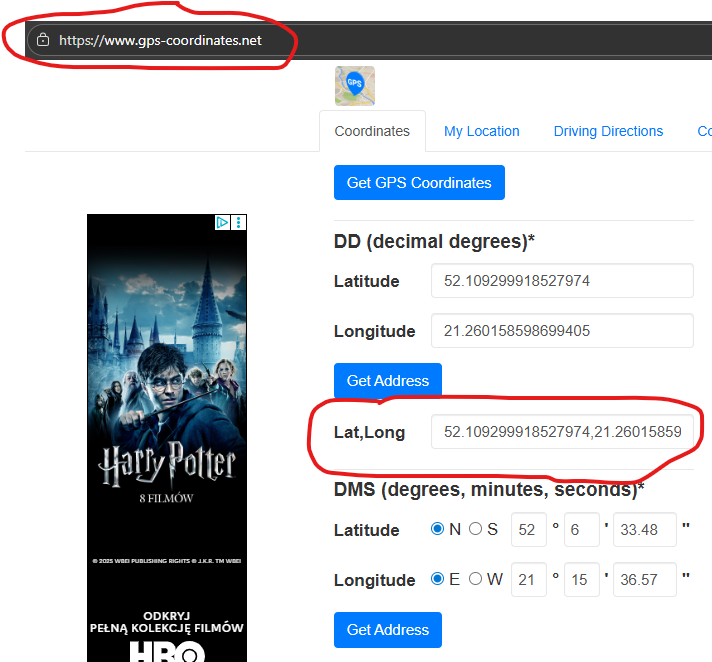The height and width of the screenshot is (662, 712).
Task: Select the W longitude radio button
Action: pos(475,579)
